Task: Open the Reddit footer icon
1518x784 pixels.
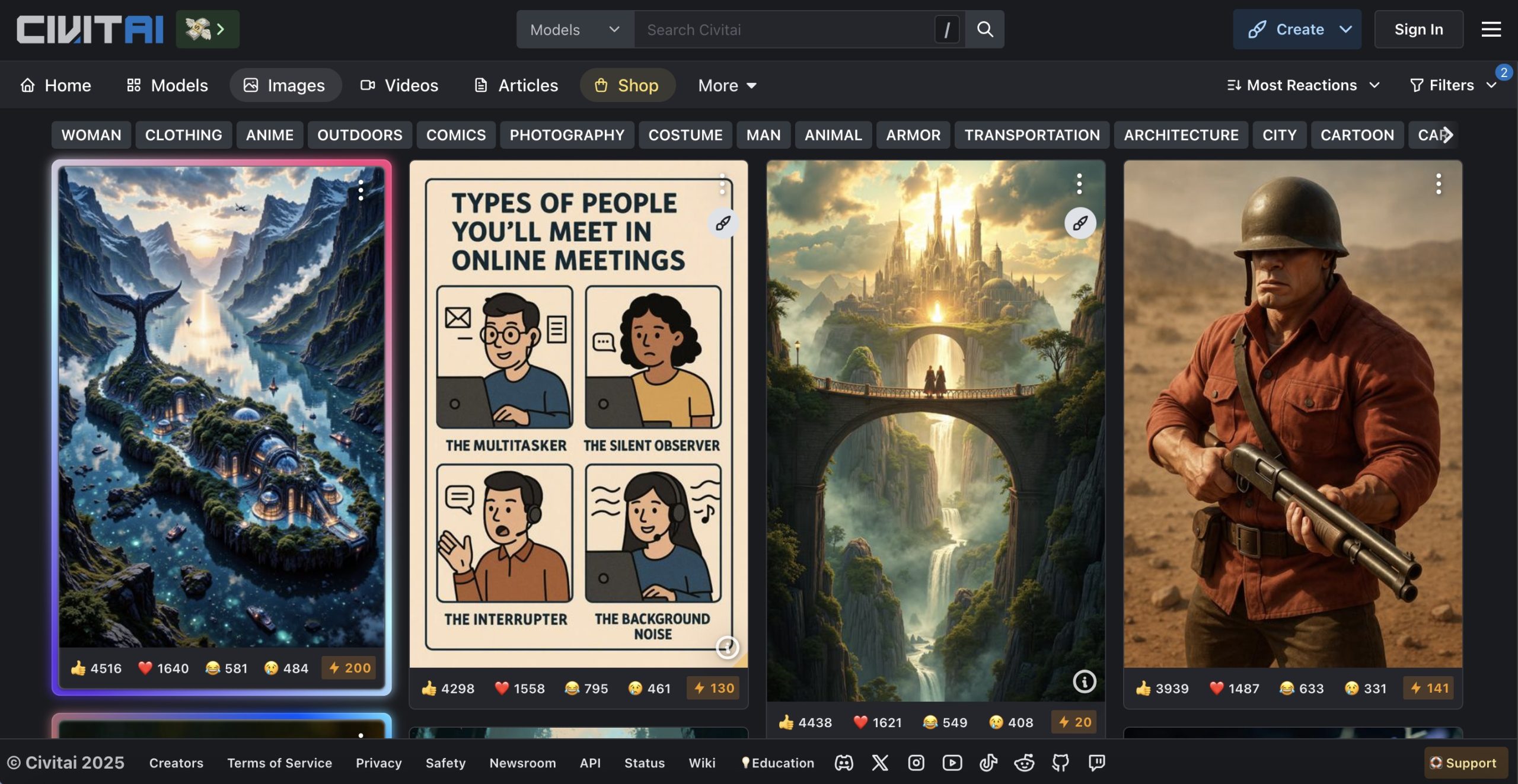Action: point(1024,763)
